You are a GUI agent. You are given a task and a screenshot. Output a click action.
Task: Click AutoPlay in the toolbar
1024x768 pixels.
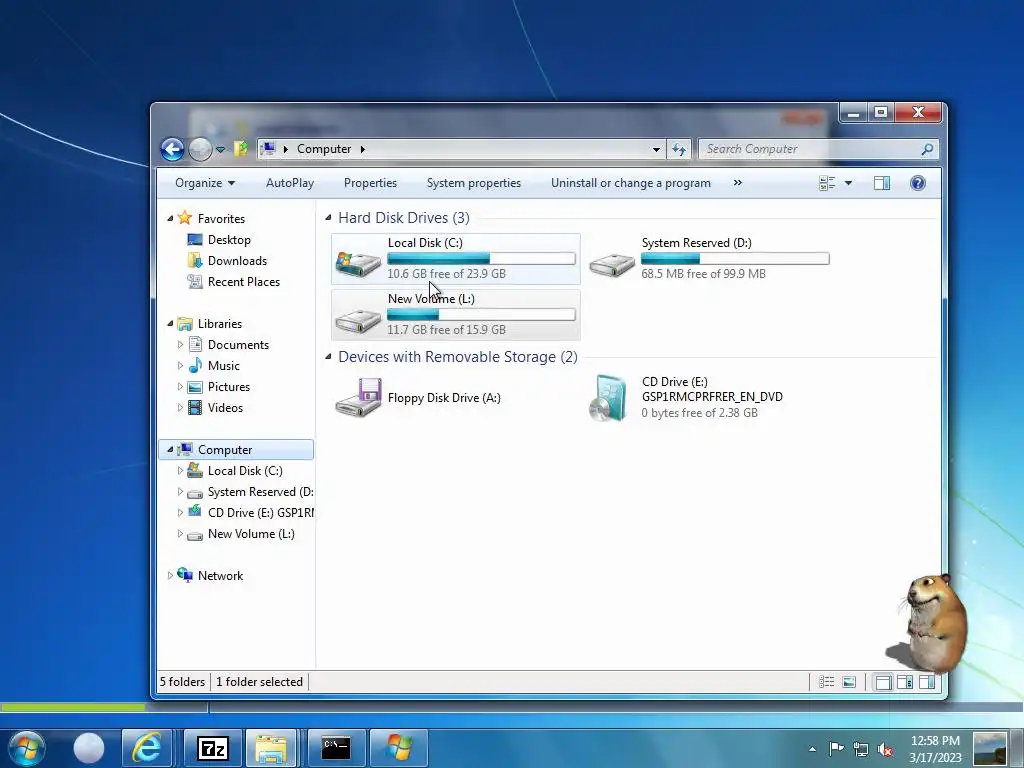pyautogui.click(x=290, y=183)
